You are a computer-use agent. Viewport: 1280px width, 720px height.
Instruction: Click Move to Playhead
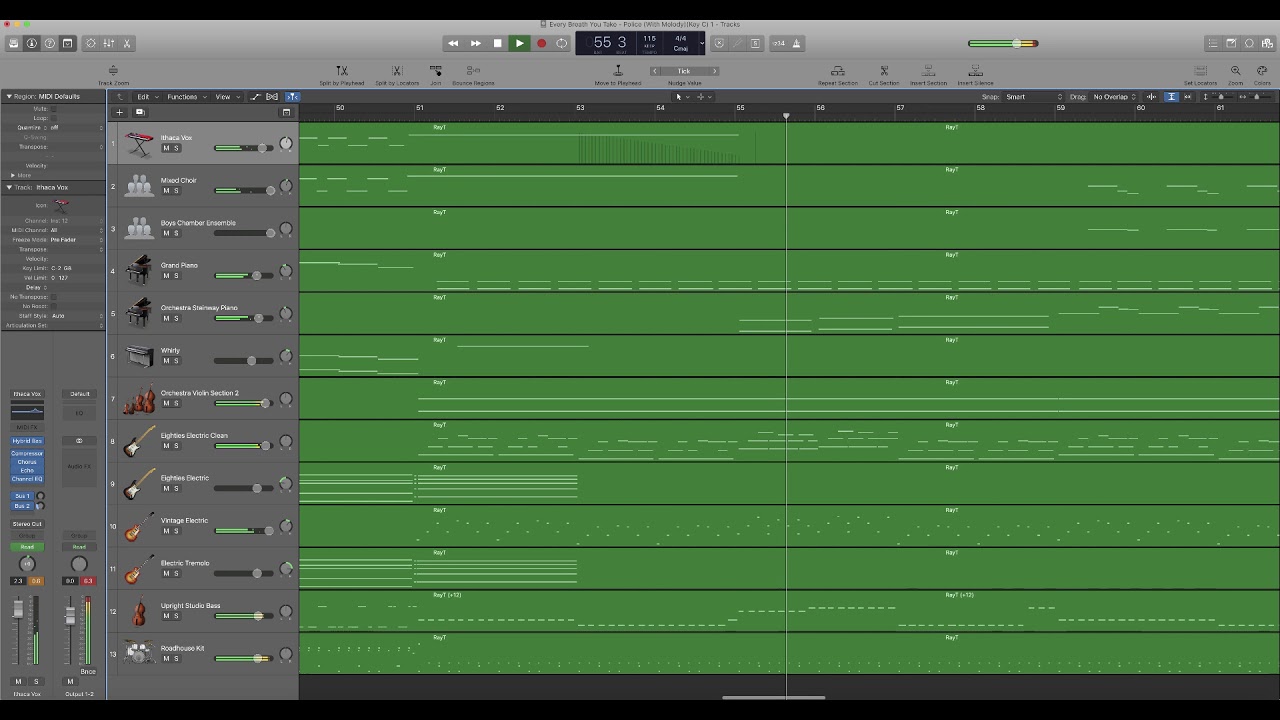(618, 75)
